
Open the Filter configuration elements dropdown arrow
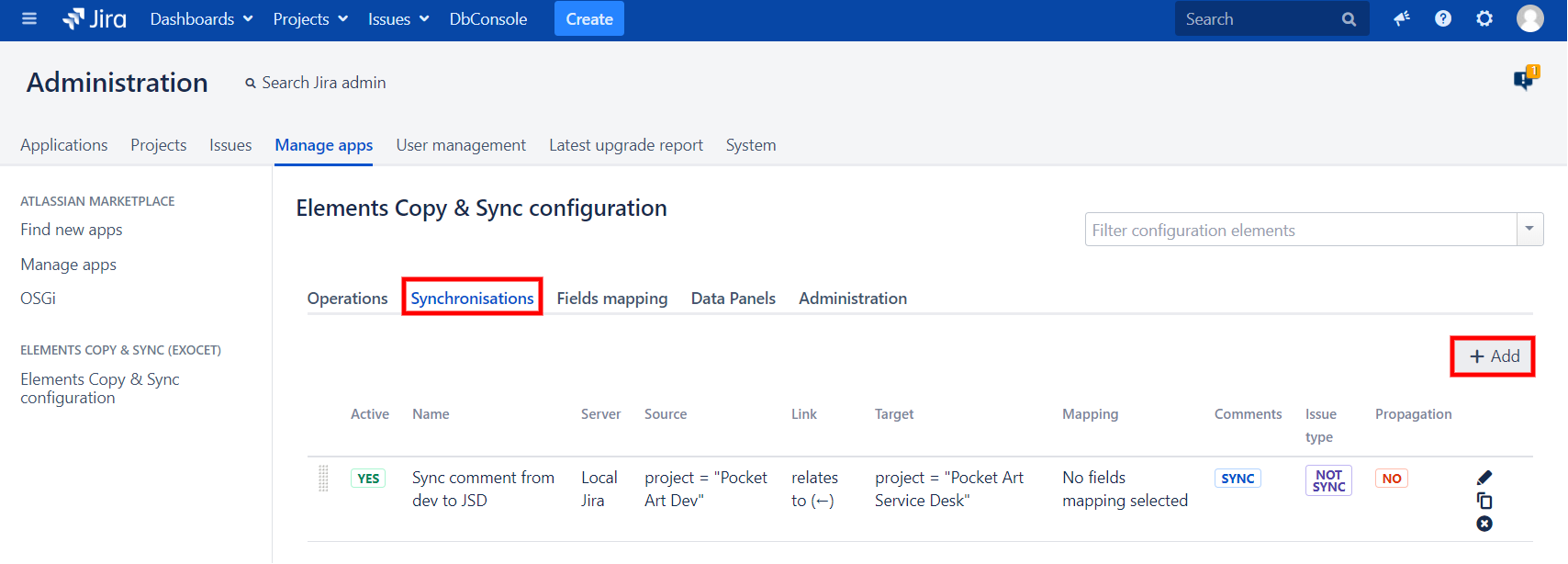[1529, 229]
